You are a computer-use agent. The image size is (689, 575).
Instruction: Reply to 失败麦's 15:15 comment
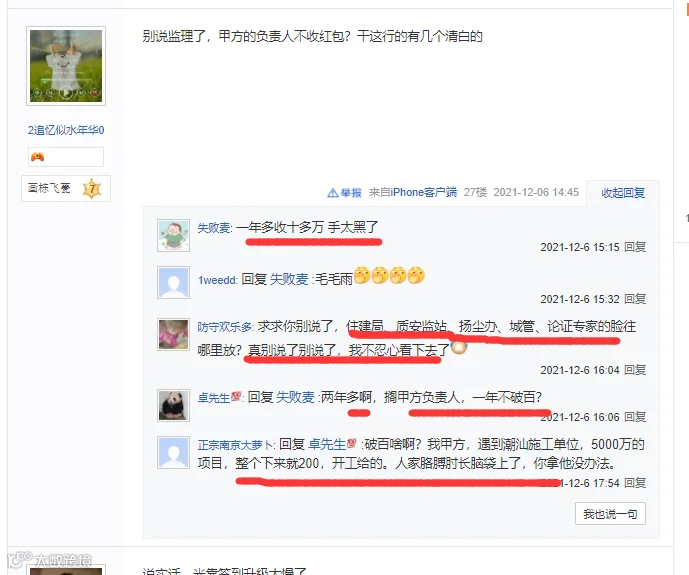pyautogui.click(x=635, y=247)
